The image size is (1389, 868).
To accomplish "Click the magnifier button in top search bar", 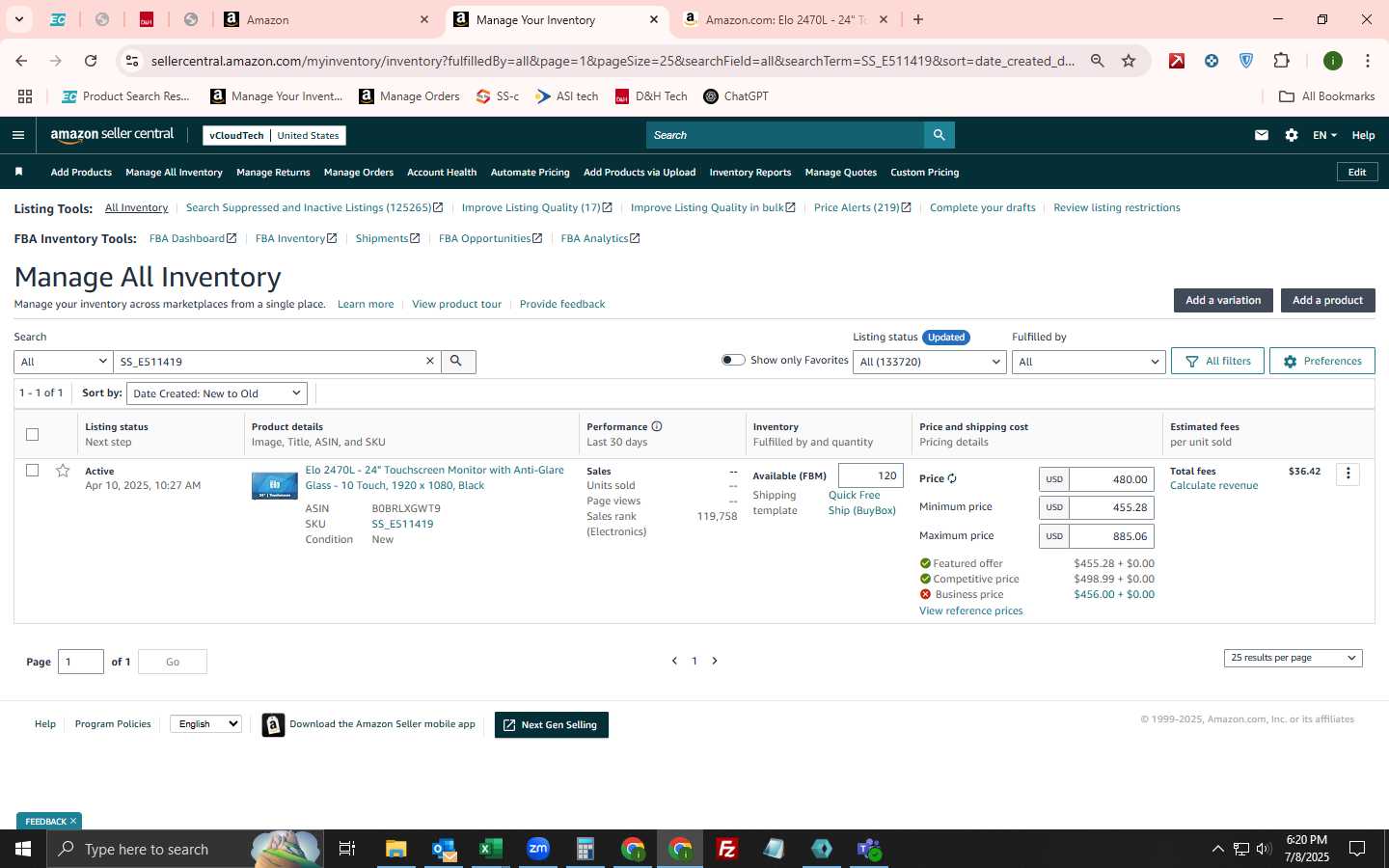I will (939, 135).
